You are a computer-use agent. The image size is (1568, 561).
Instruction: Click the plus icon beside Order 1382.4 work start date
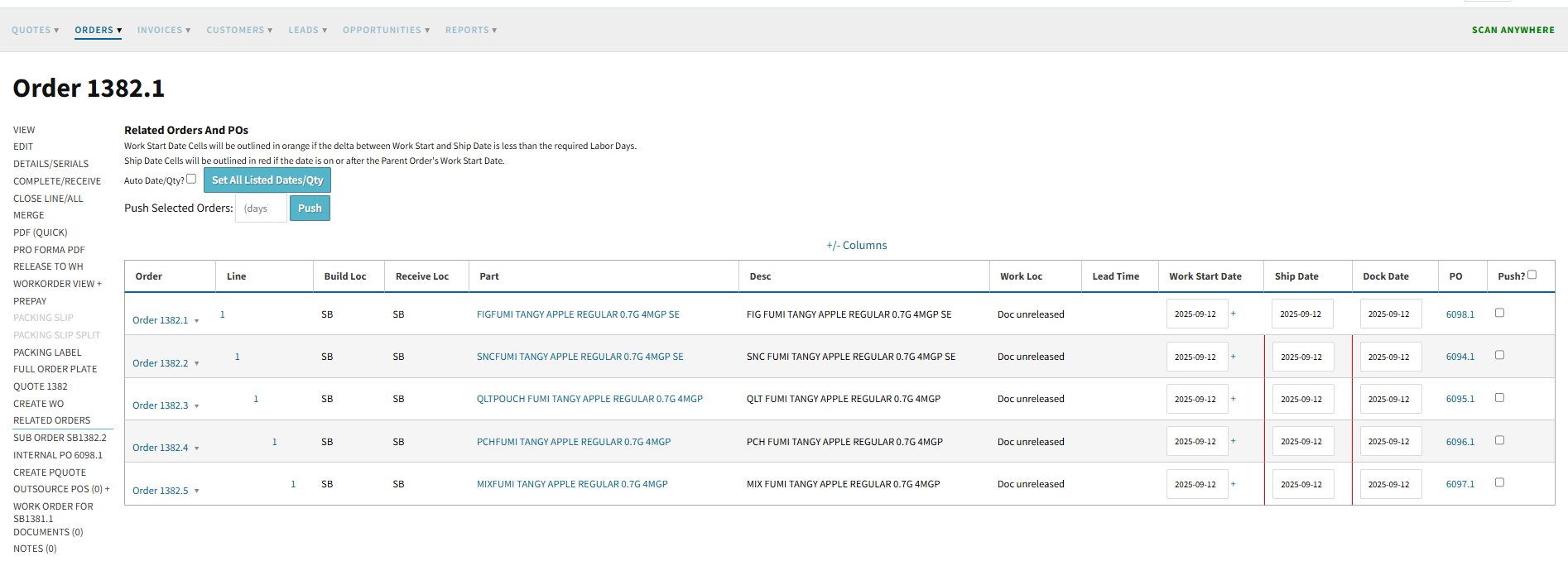1233,441
